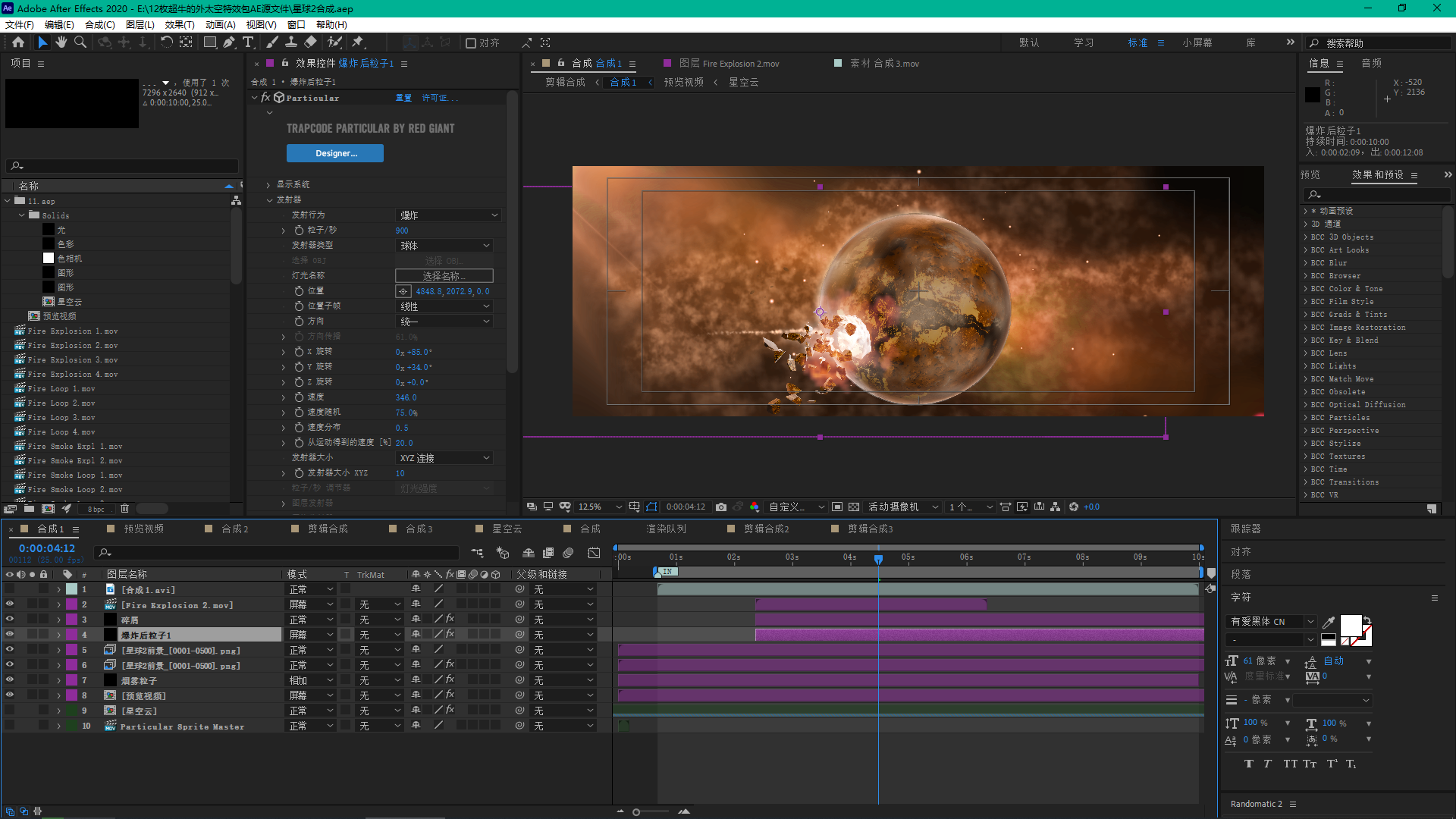The image size is (1456, 819).
Task: Click the teal label color of layer 1
Action: tap(71, 589)
